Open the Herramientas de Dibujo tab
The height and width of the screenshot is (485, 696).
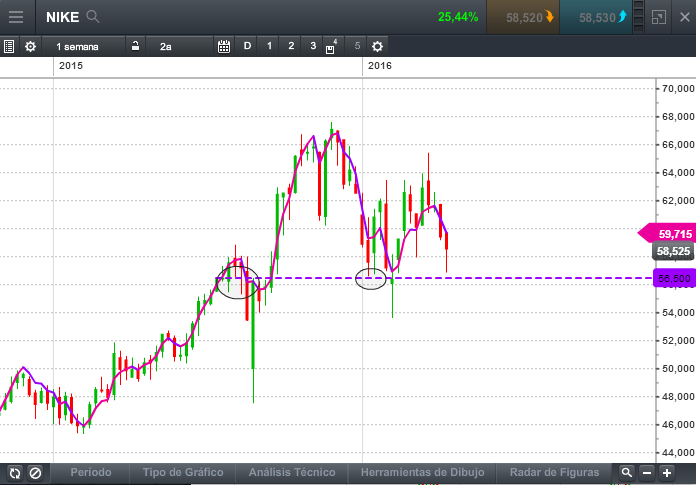pos(422,472)
